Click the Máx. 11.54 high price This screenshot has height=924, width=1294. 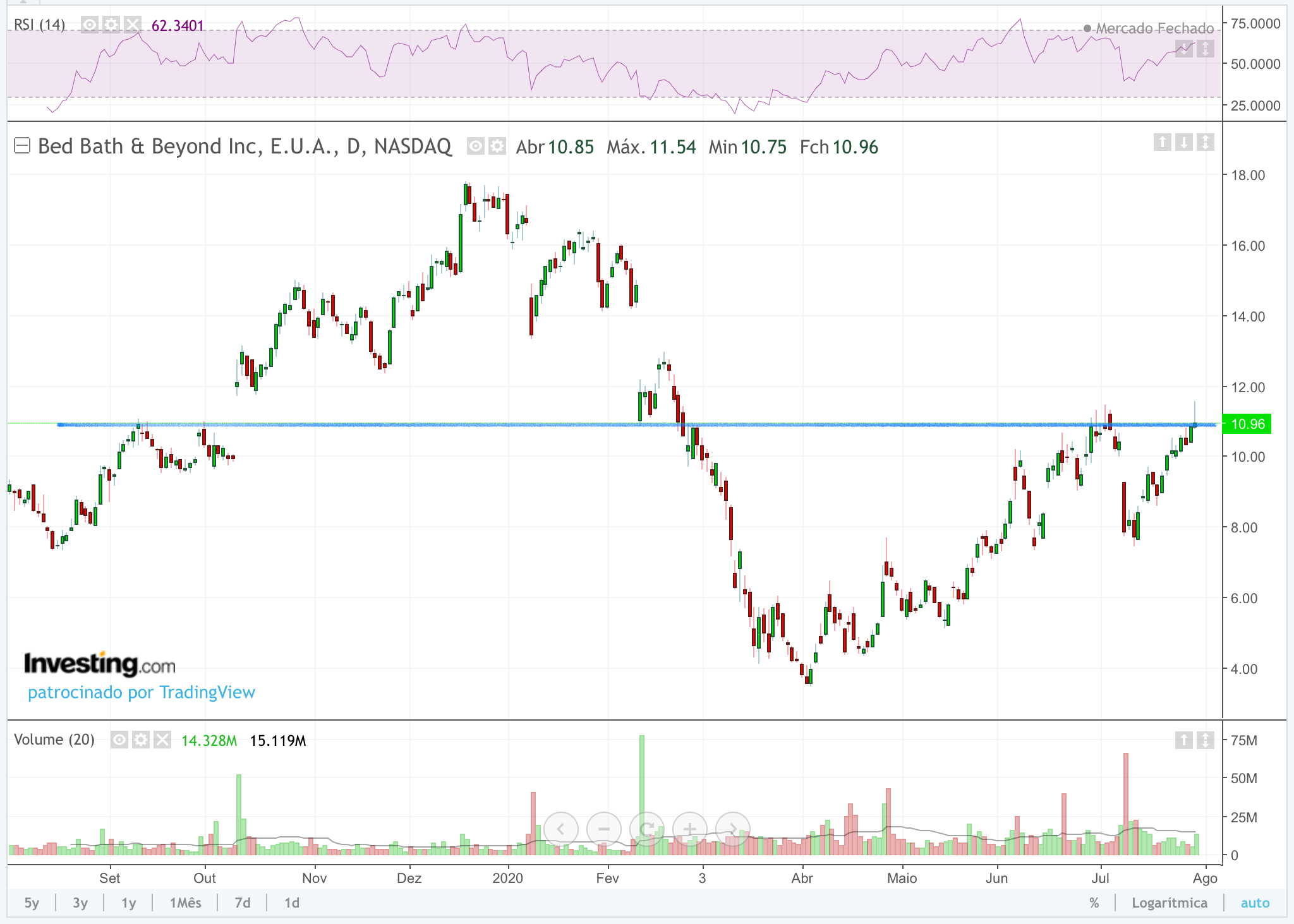651,147
